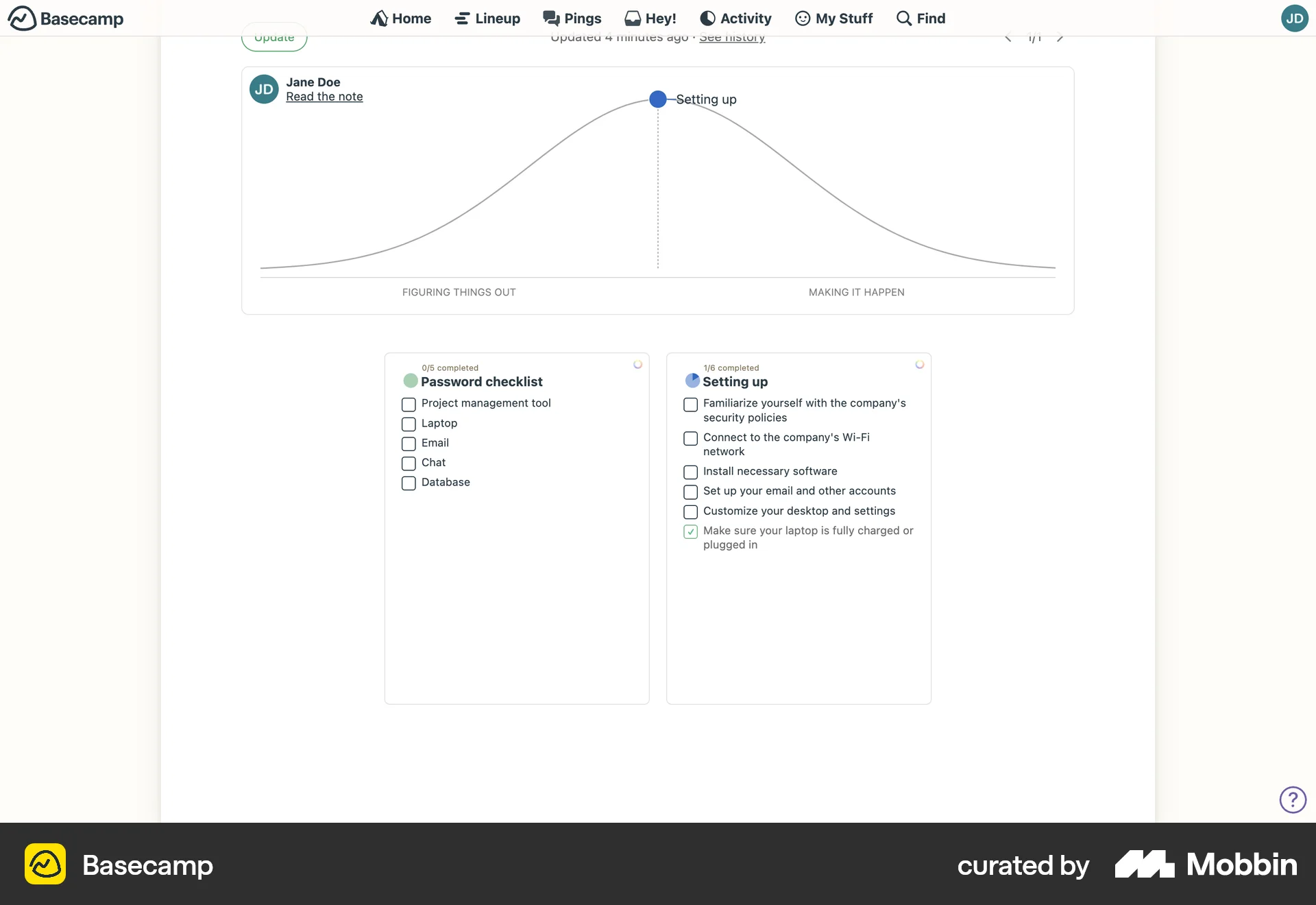Open the Hey! notifications inbox
The width and height of the screenshot is (1316, 905).
[650, 19]
